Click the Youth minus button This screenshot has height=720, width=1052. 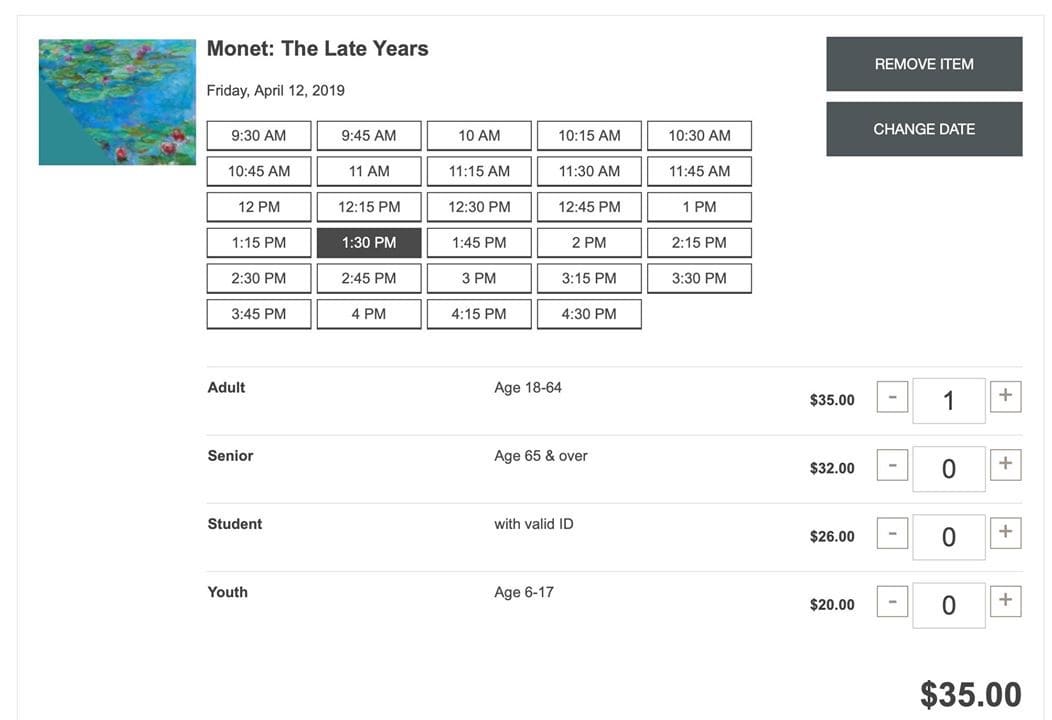tap(892, 601)
